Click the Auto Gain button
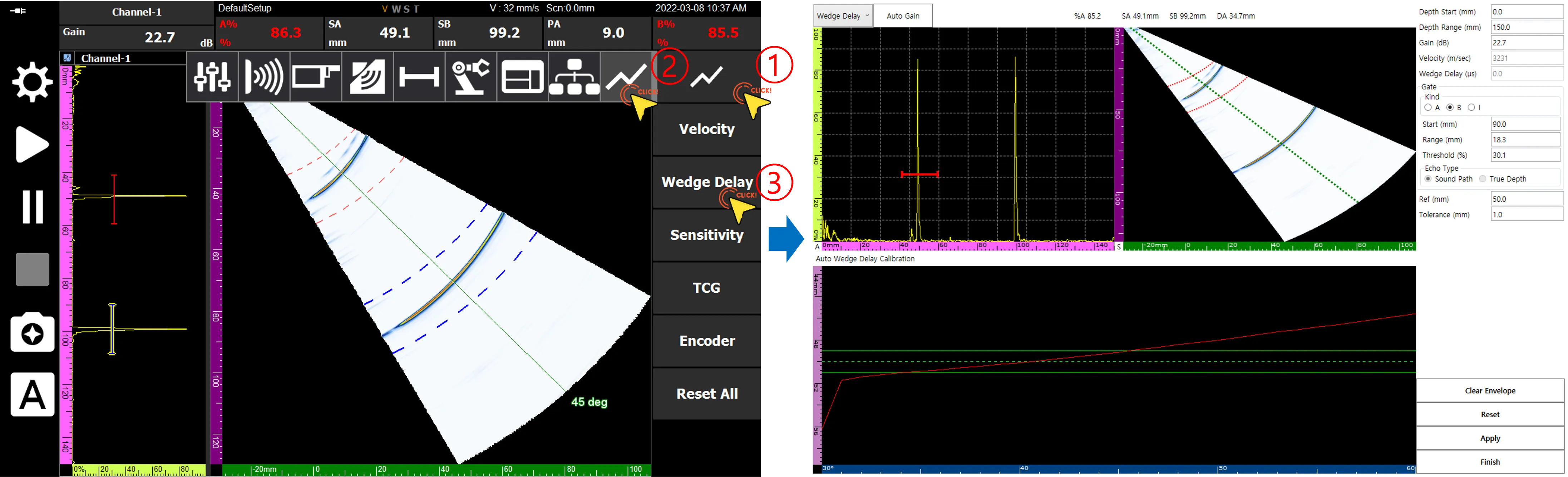Image resolution: width=1568 pixels, height=477 pixels. coord(903,16)
